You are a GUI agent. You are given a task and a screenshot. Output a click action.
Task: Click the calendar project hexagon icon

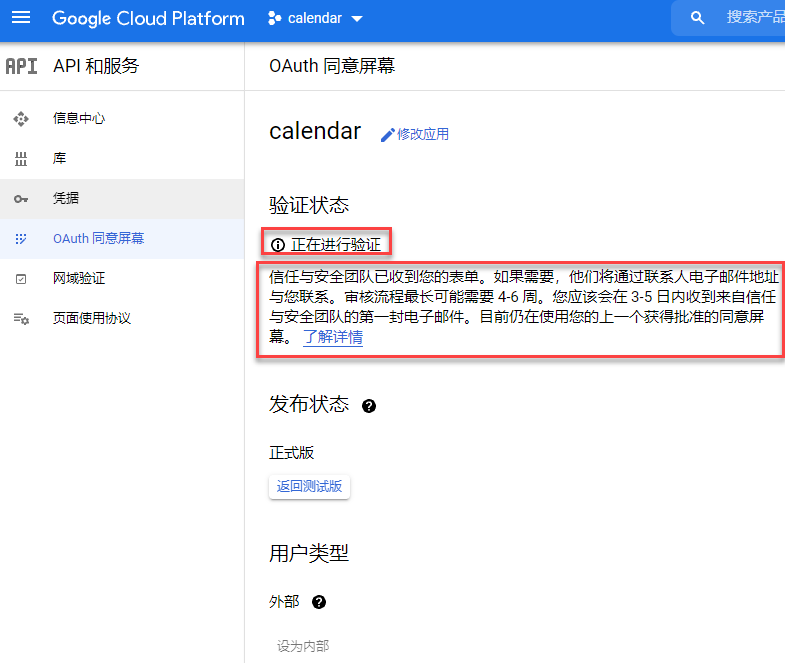(274, 19)
